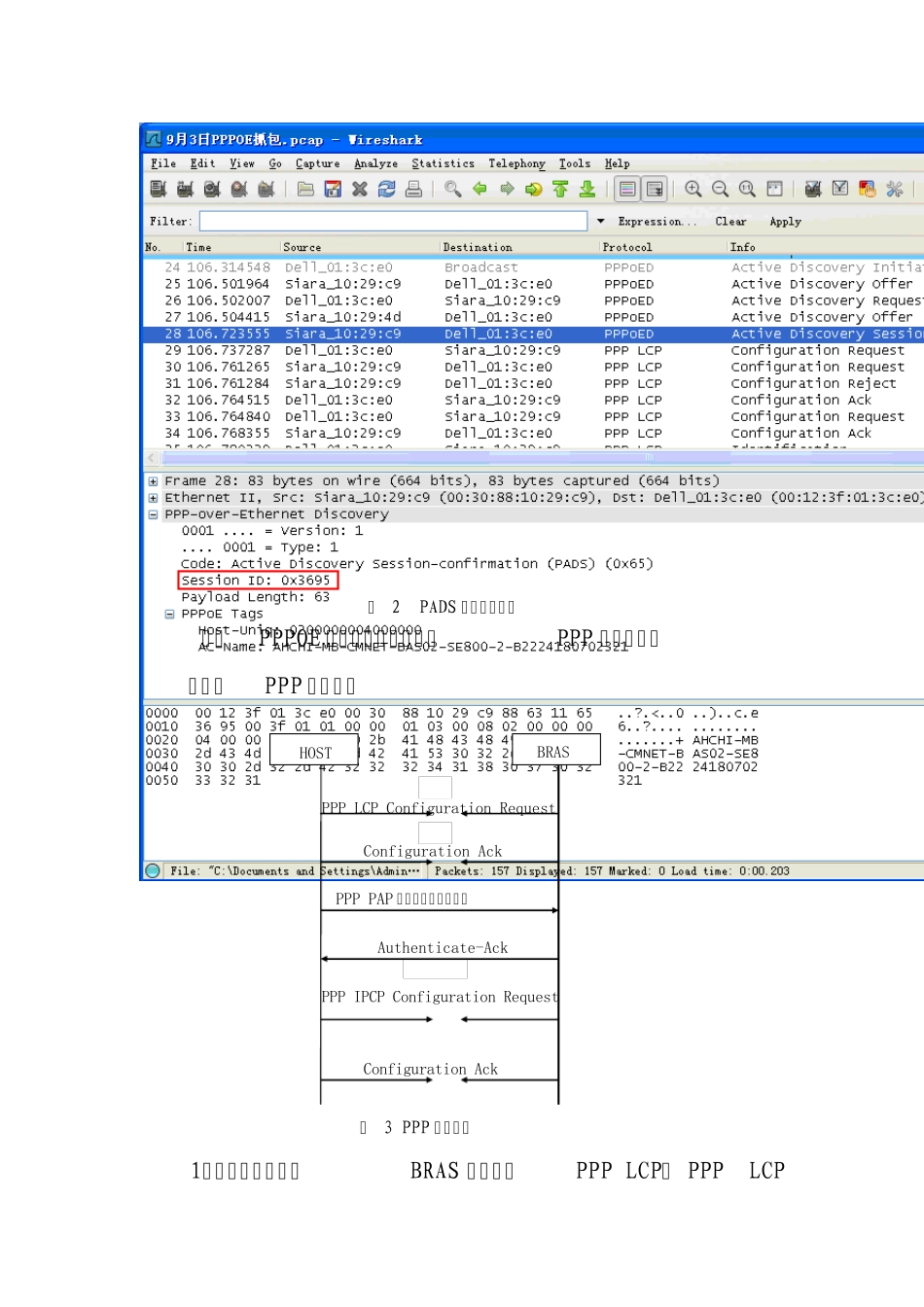Open the Telephony menu

coord(516,163)
